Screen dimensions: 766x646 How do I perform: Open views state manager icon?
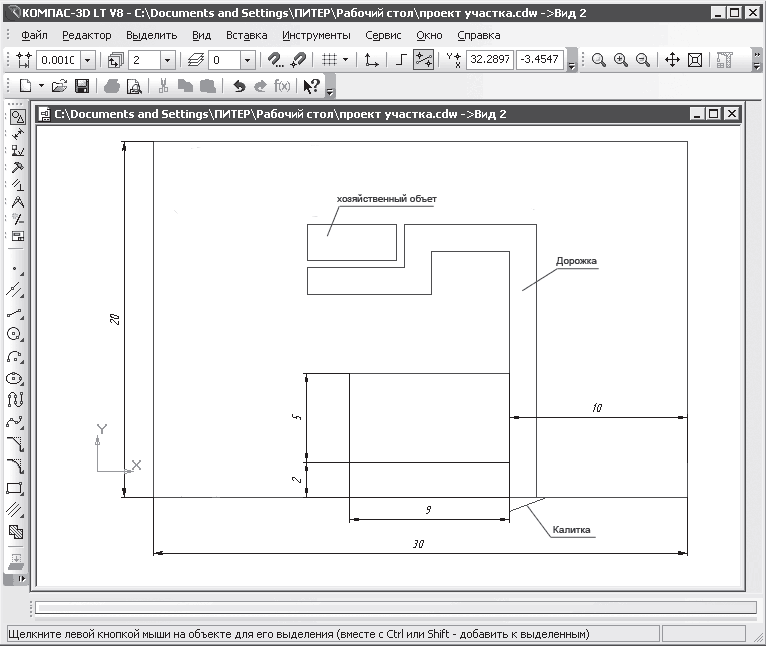(116, 60)
